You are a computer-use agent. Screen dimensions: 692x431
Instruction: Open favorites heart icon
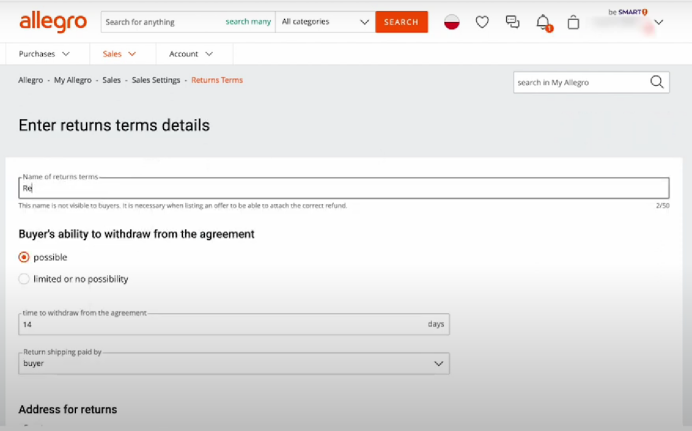pyautogui.click(x=482, y=22)
